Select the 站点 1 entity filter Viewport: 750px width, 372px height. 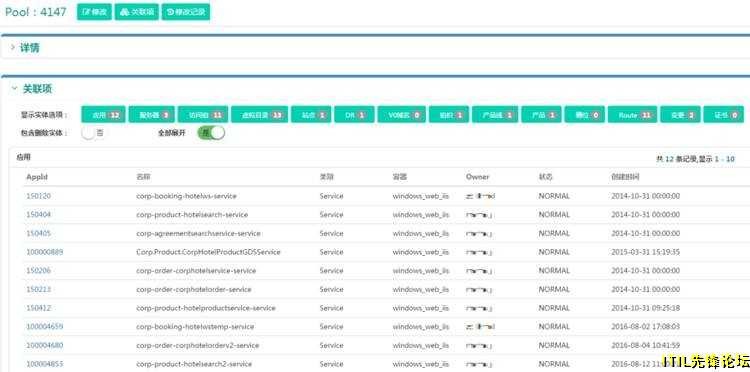(311, 115)
